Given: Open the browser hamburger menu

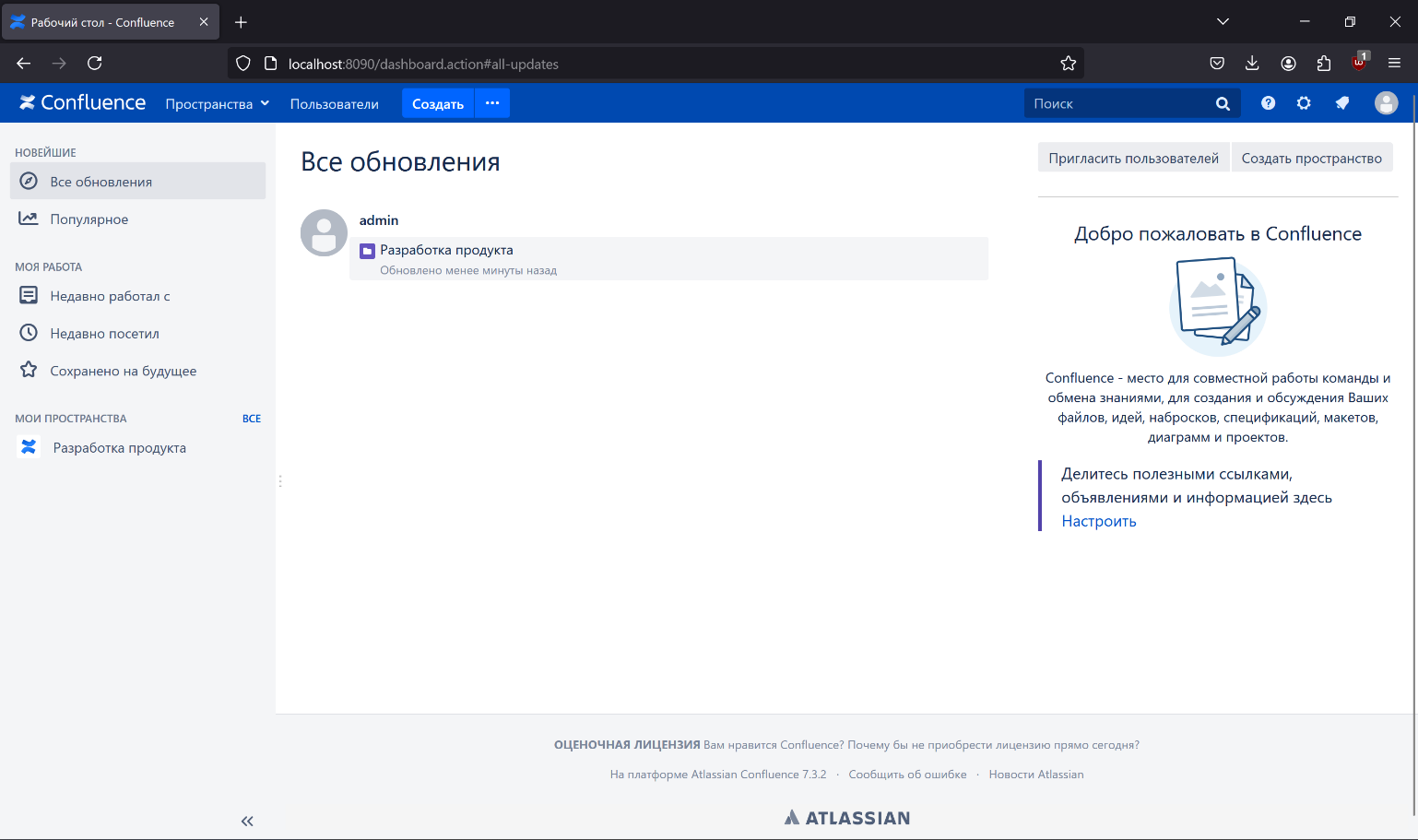Looking at the screenshot, I should click(1394, 64).
